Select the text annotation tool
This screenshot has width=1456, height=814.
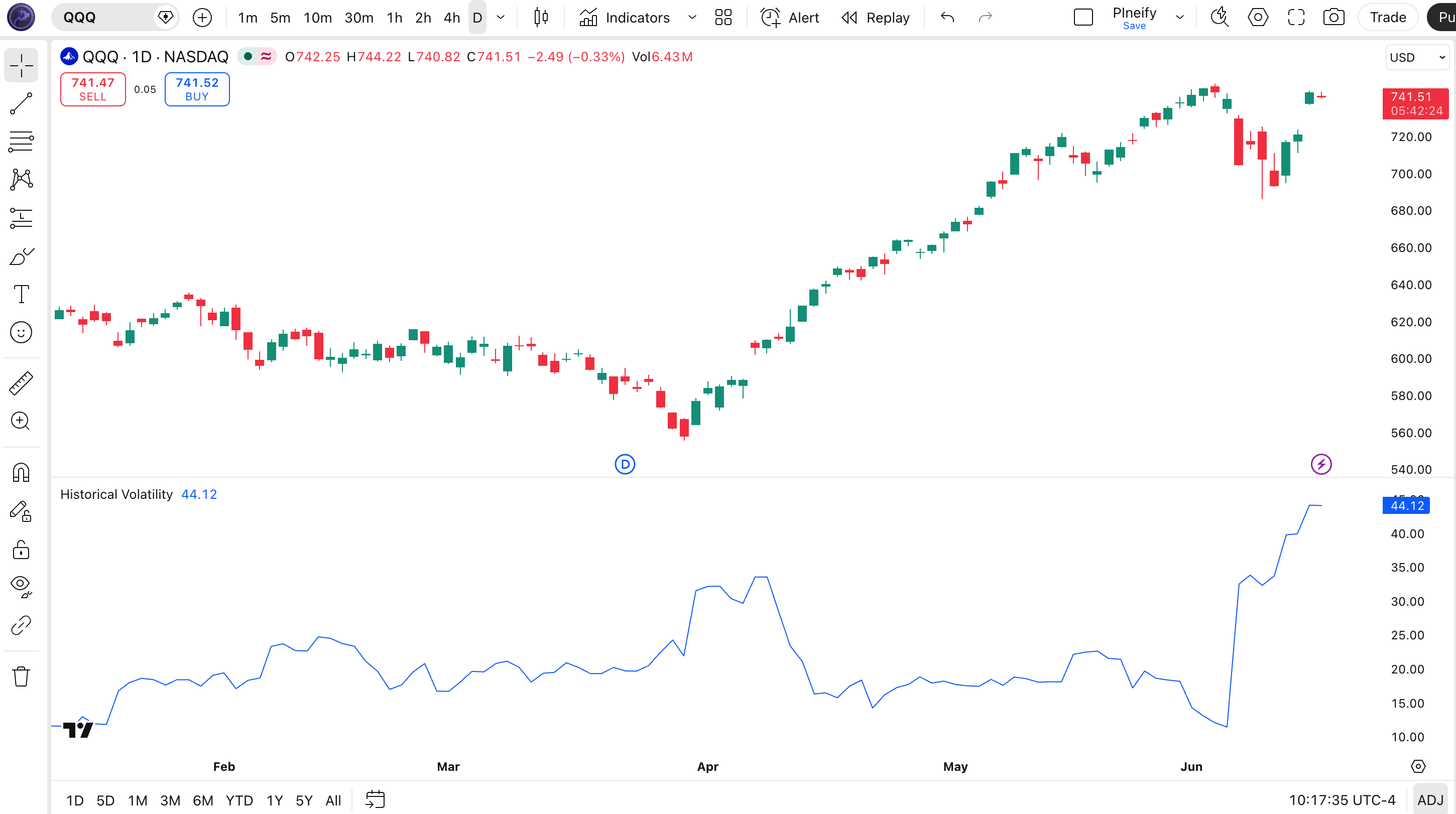[x=21, y=294]
